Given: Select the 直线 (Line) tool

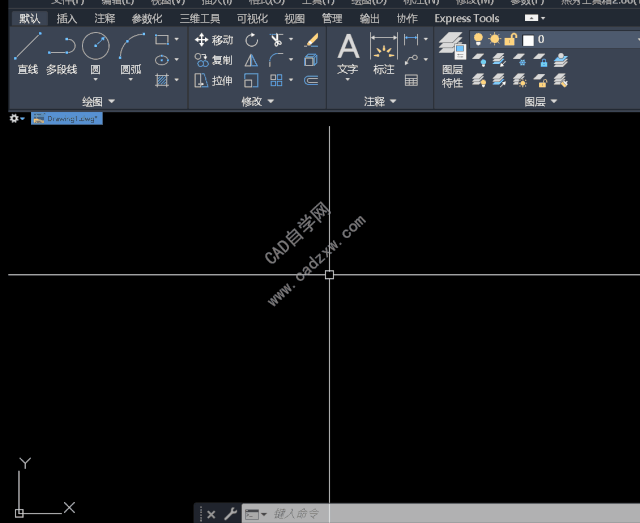Looking at the screenshot, I should [27, 54].
